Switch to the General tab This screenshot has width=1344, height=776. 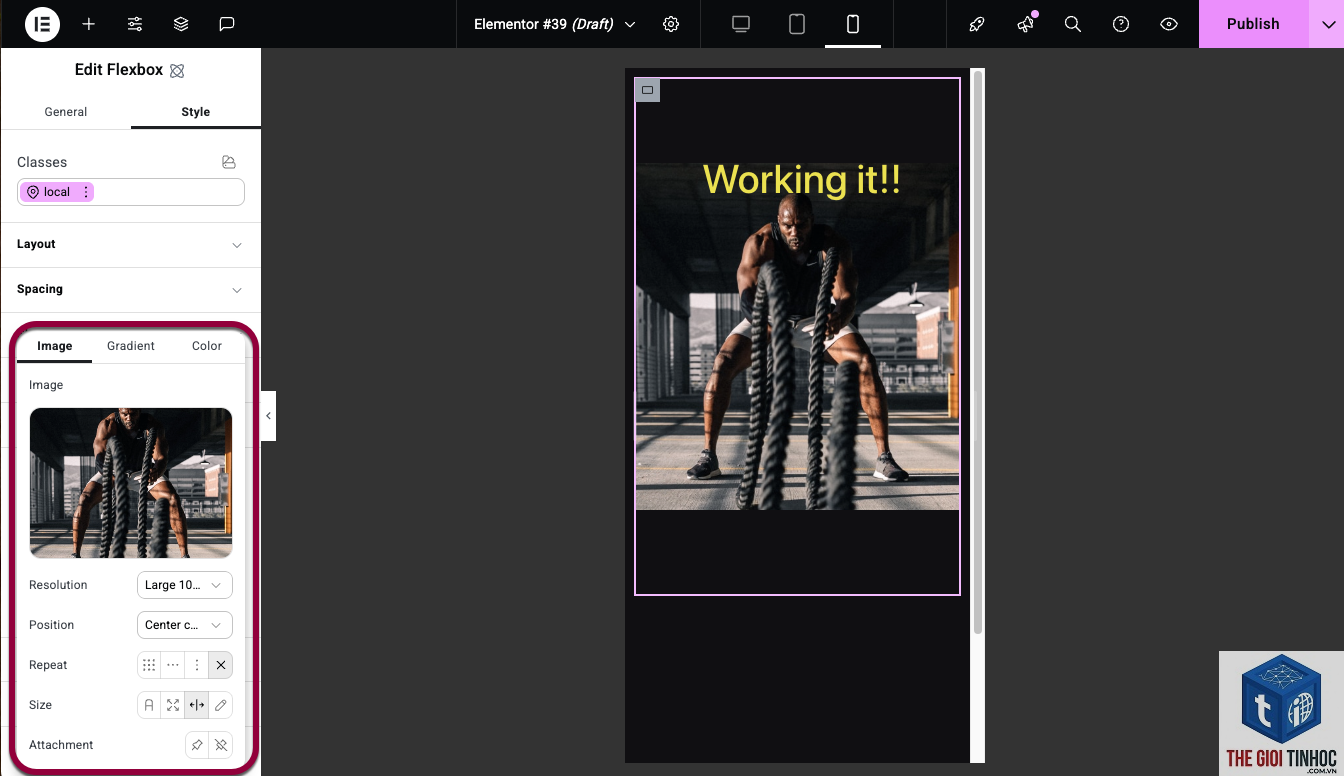pos(66,112)
